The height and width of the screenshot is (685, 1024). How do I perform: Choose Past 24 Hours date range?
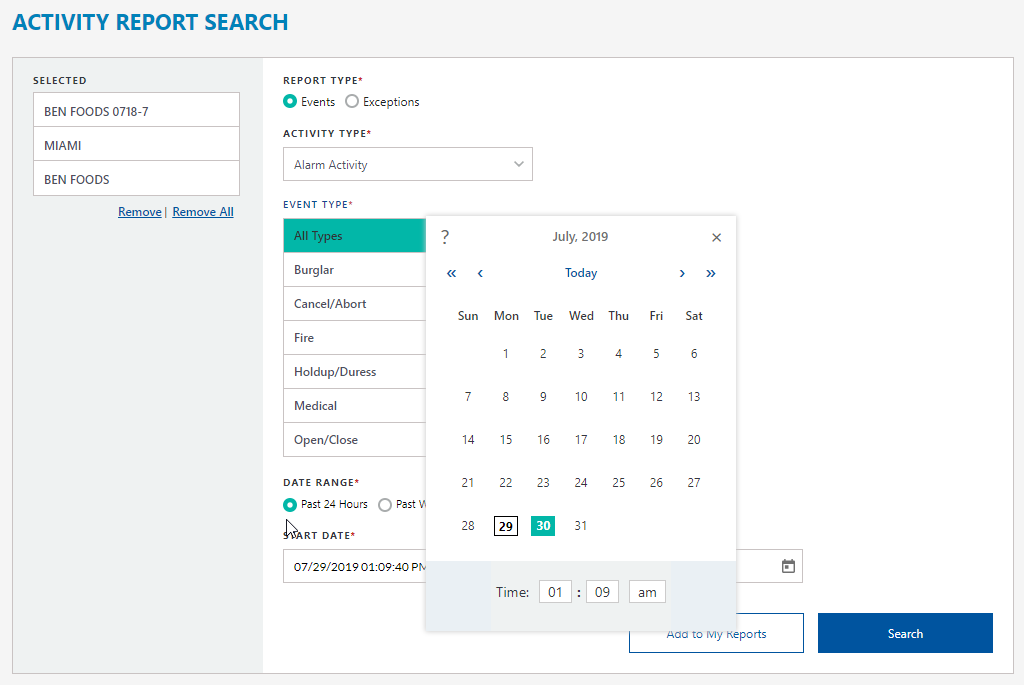coord(290,505)
